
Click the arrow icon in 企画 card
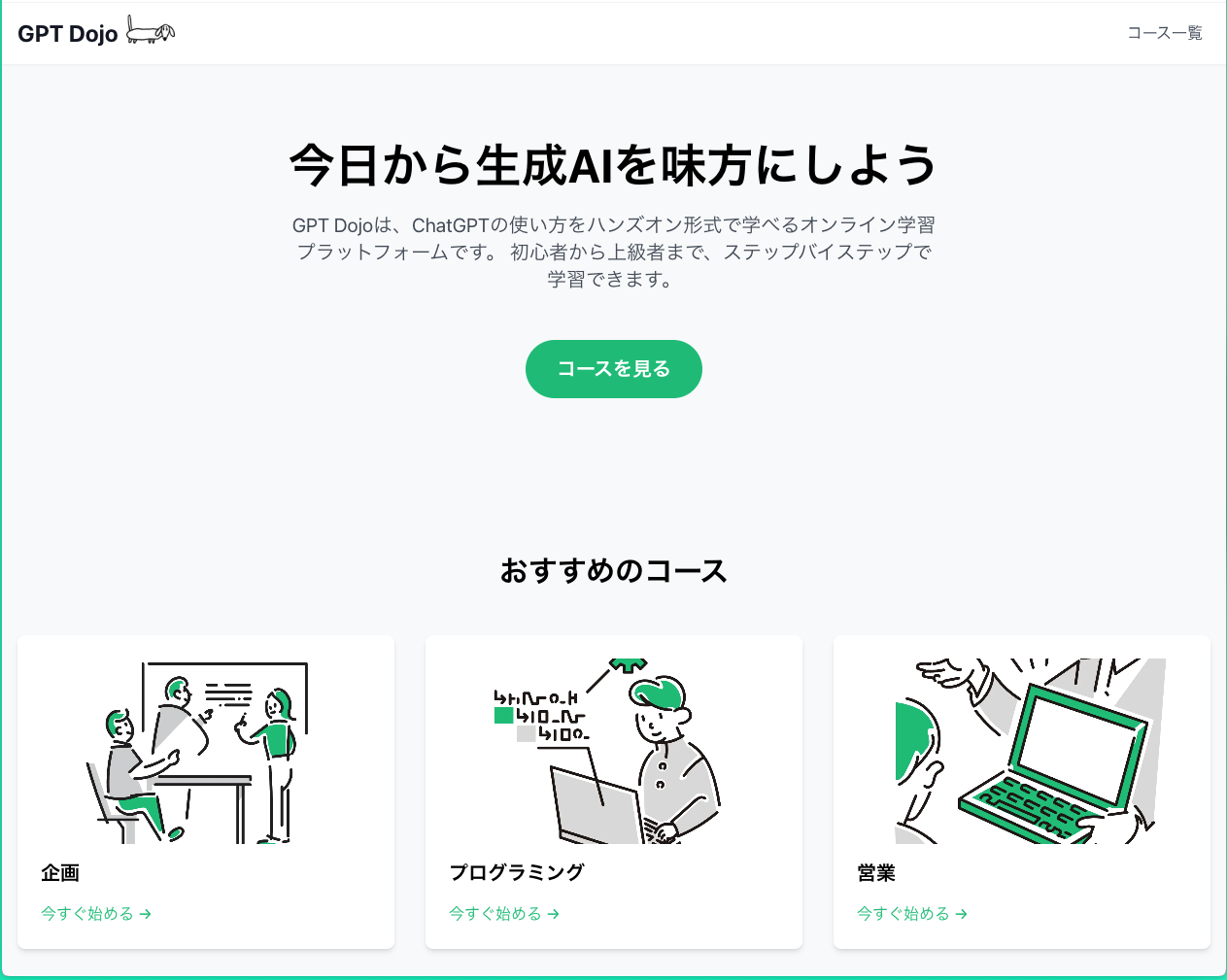click(x=146, y=914)
